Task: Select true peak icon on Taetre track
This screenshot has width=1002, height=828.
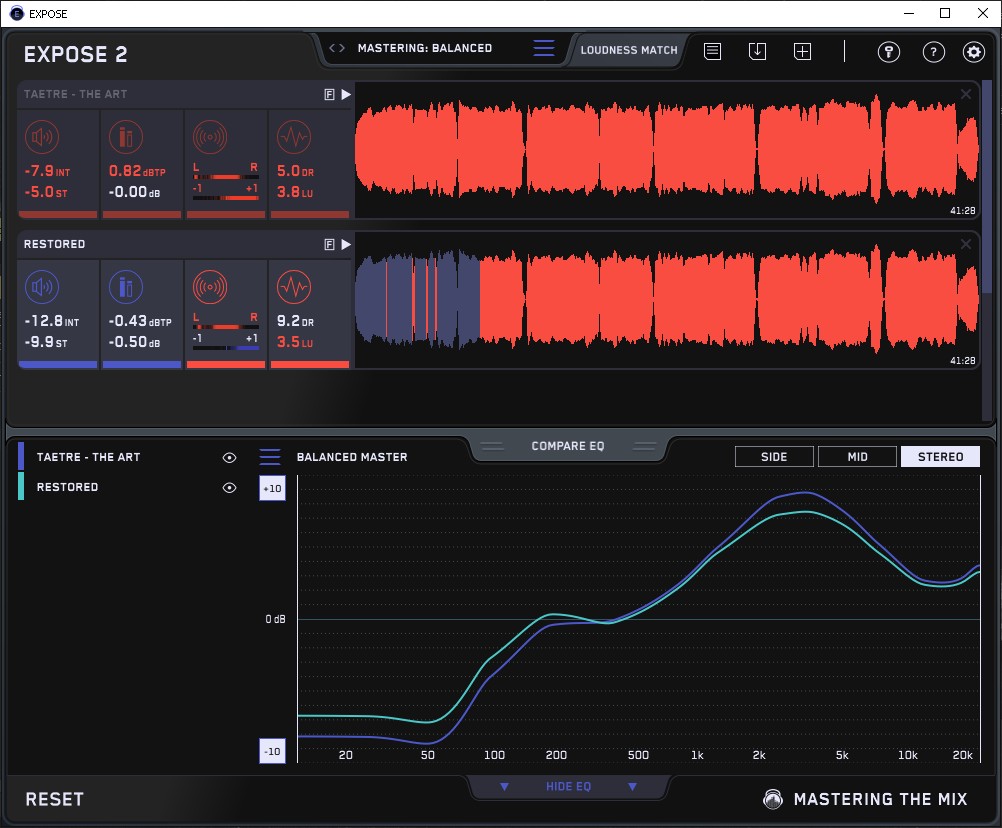Action: [x=126, y=137]
